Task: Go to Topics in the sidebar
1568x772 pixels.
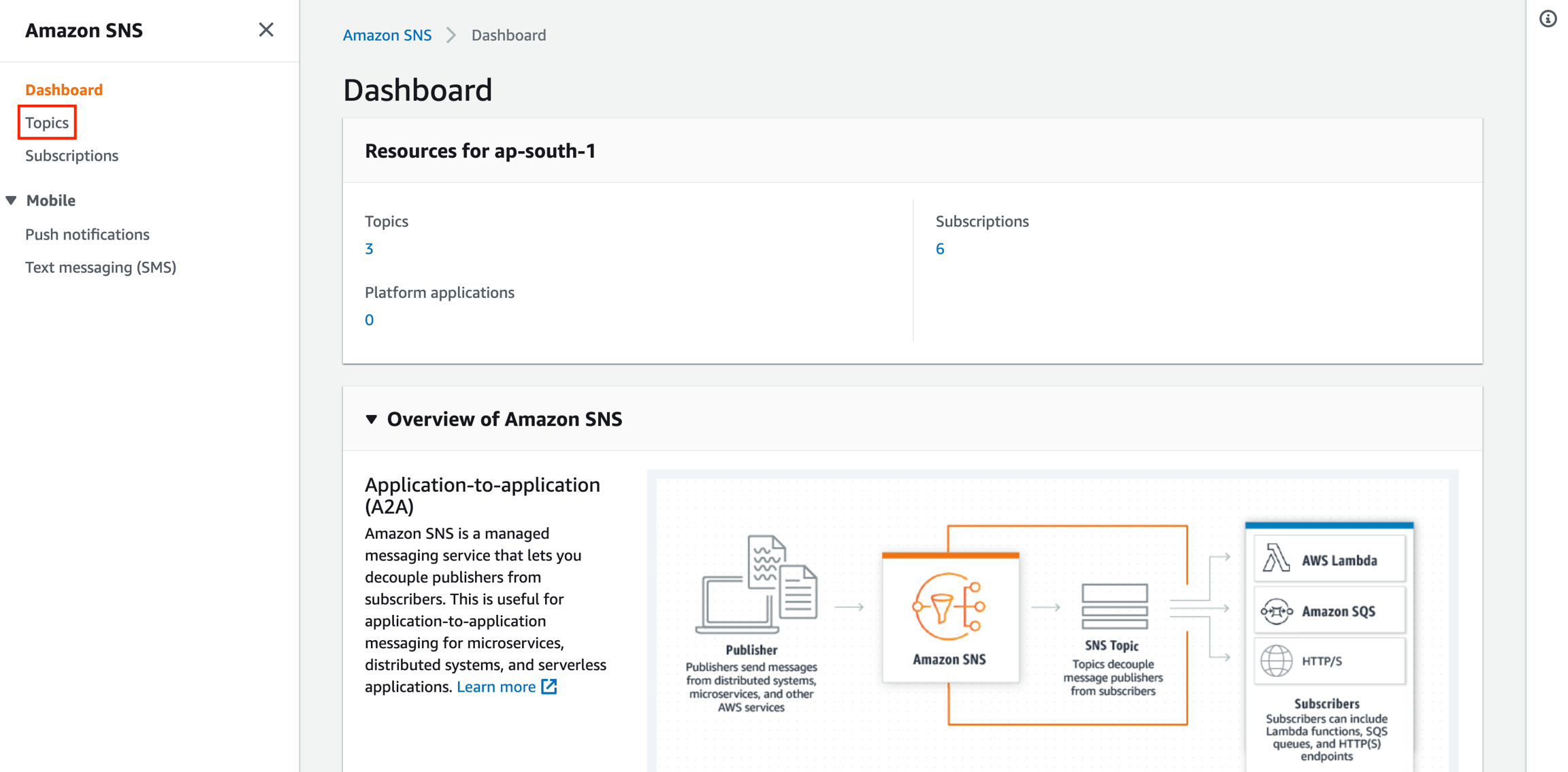Action: (47, 122)
